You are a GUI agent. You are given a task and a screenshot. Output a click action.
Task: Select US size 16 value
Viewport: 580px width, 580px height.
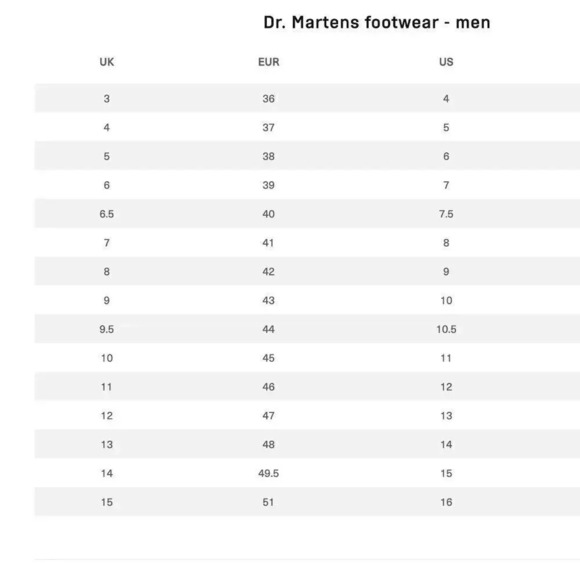point(446,503)
